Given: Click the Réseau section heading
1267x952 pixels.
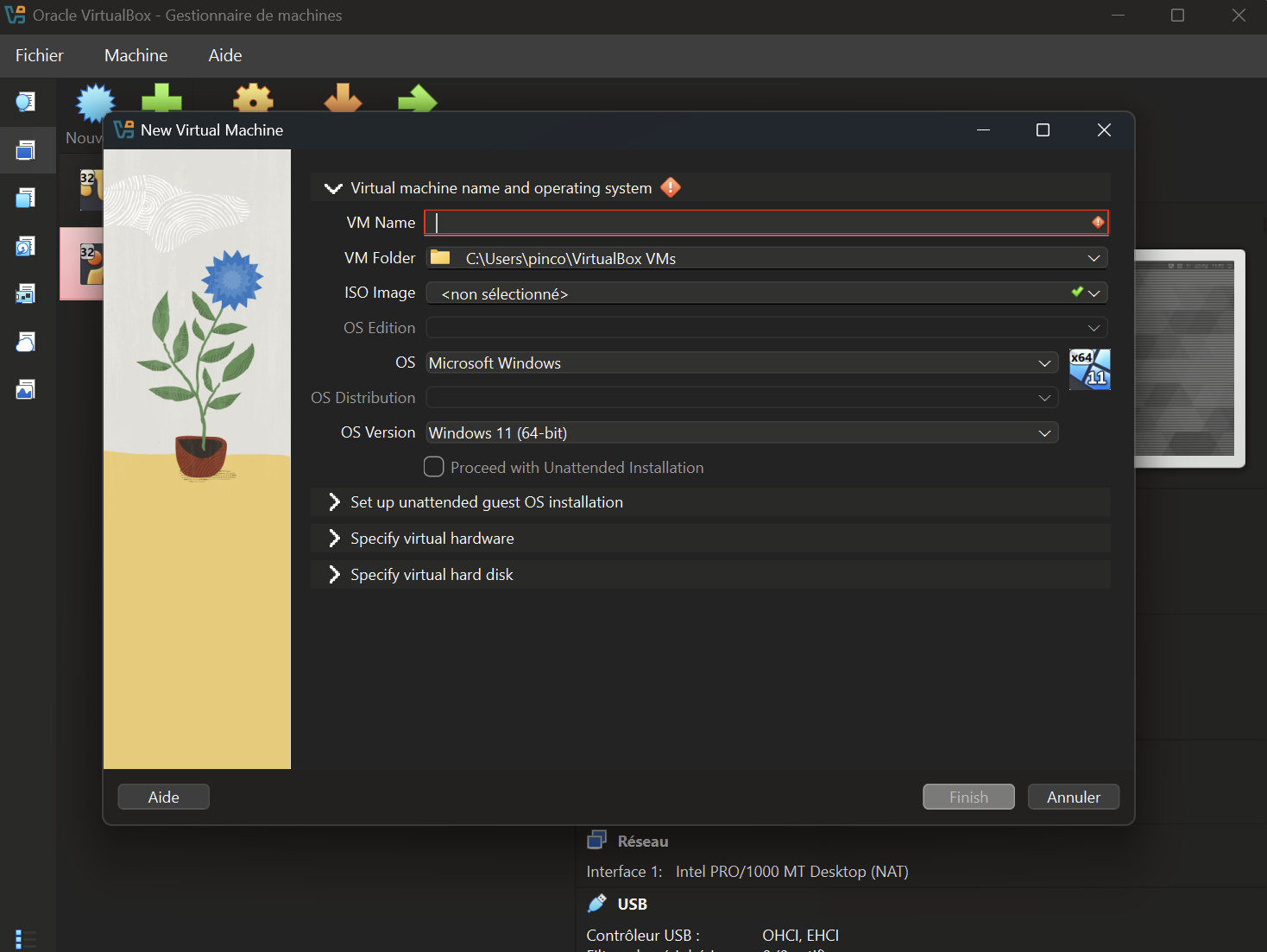Looking at the screenshot, I should click(x=643, y=842).
